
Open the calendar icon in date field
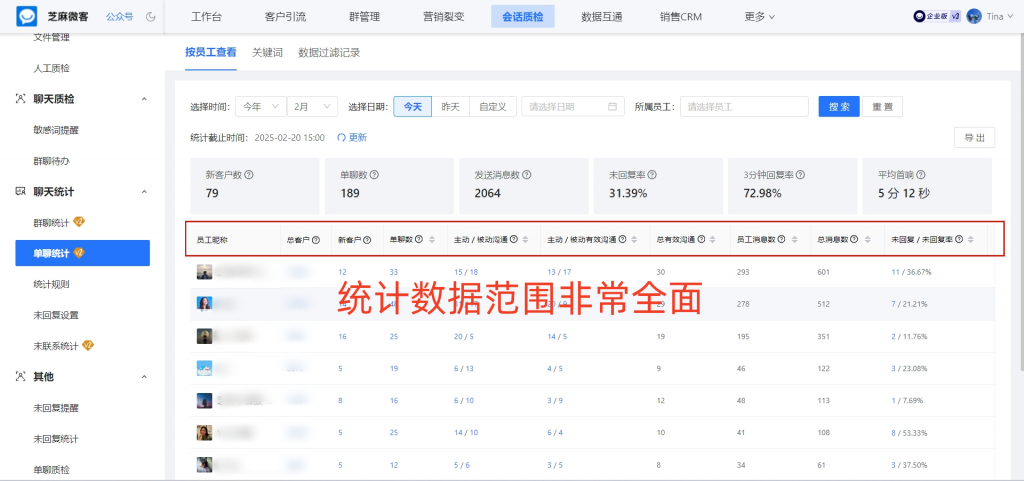coord(613,107)
